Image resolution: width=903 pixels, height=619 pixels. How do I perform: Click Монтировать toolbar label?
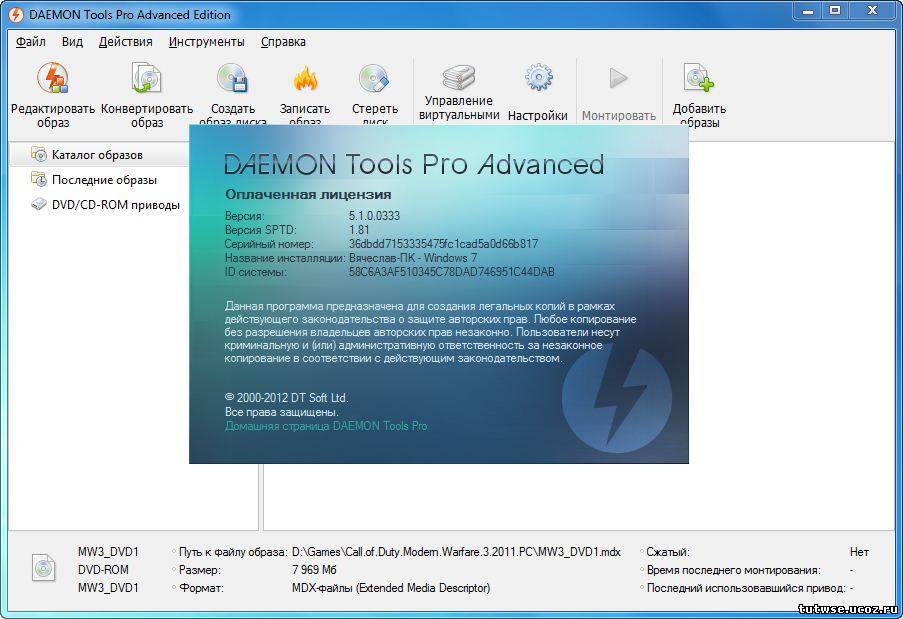click(x=619, y=116)
